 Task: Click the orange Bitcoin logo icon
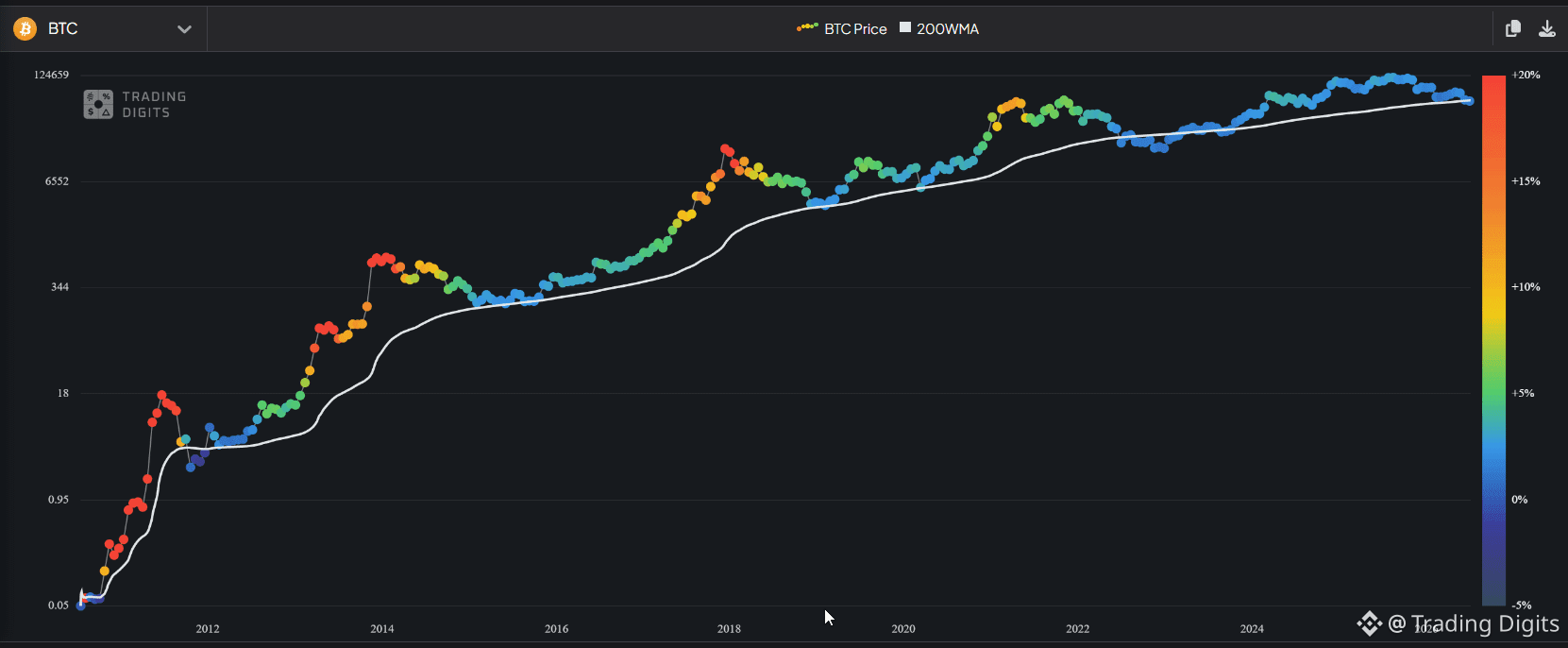pyautogui.click(x=25, y=28)
